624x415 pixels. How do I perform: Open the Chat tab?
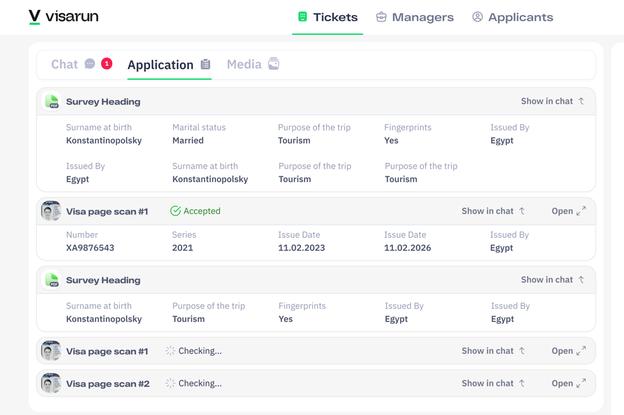click(82, 64)
